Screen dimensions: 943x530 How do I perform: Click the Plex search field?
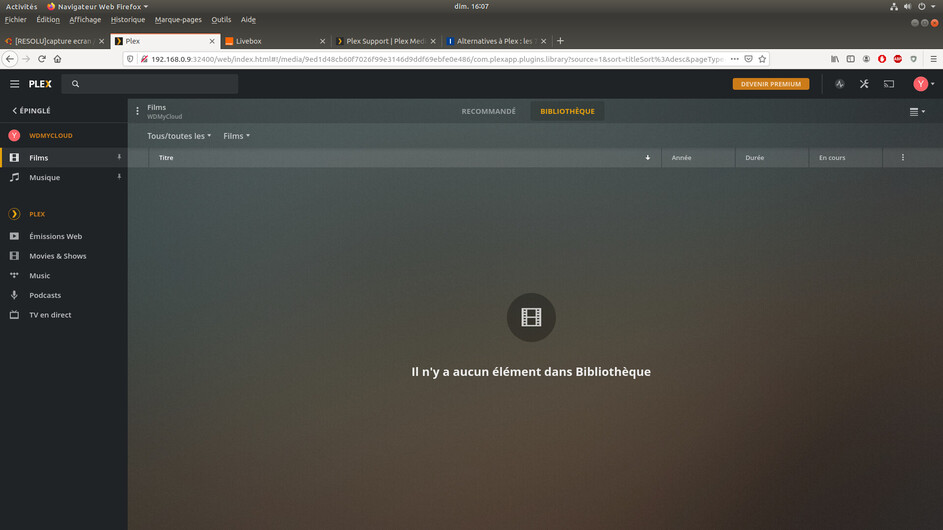150,84
